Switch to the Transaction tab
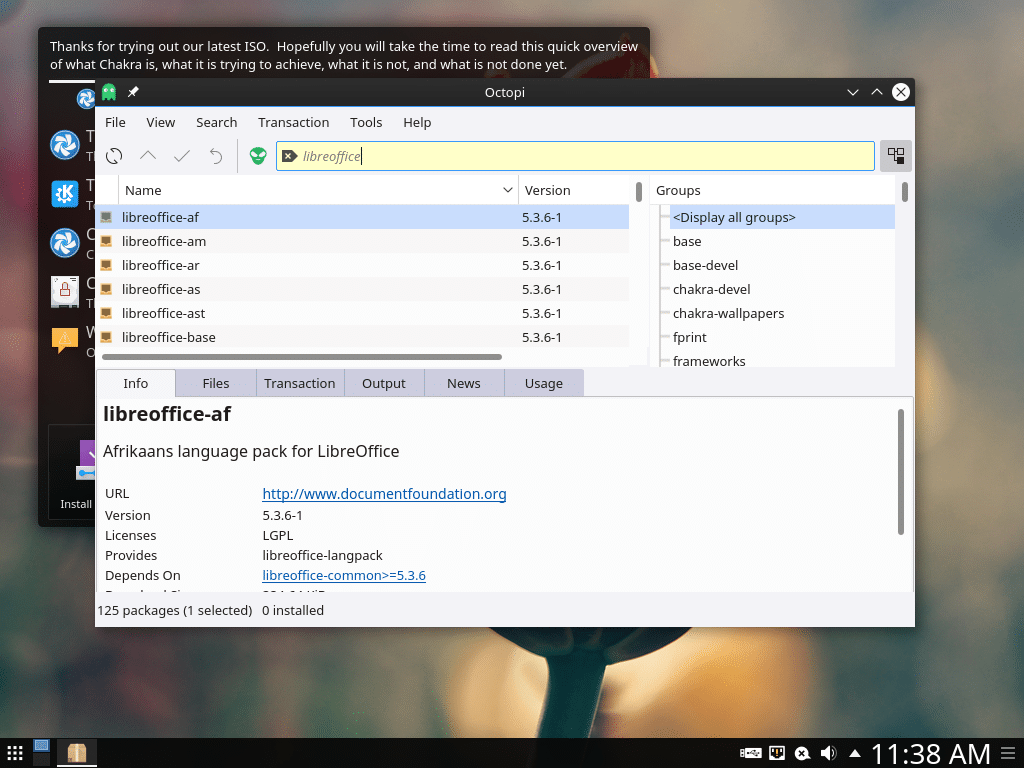1024x768 pixels. tap(300, 383)
